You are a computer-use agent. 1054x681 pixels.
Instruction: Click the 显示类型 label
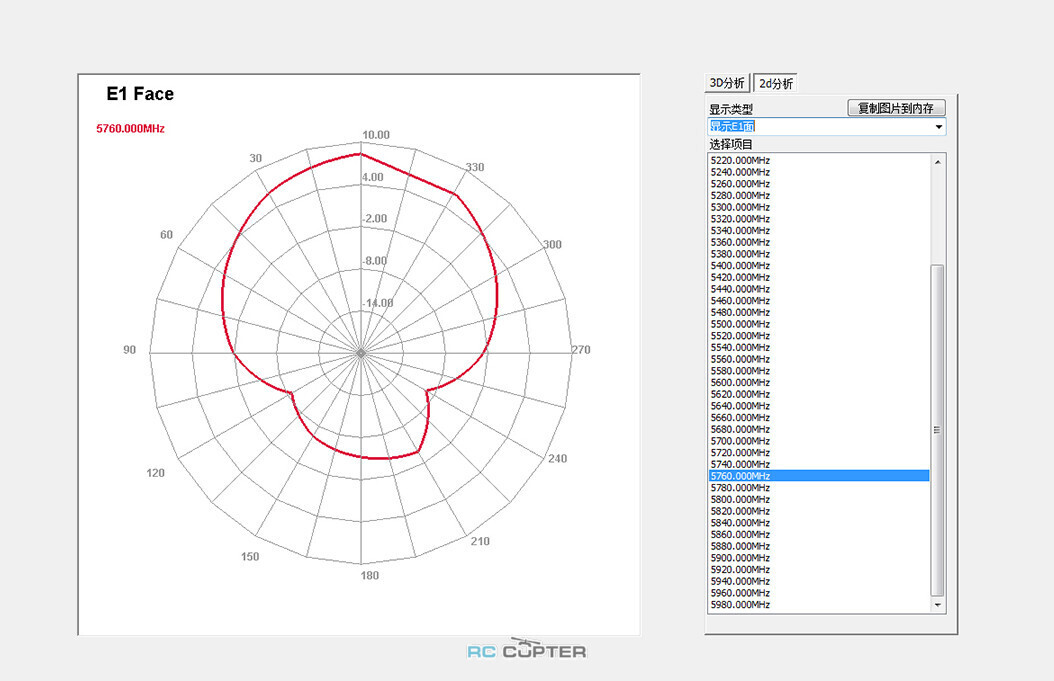(731, 109)
